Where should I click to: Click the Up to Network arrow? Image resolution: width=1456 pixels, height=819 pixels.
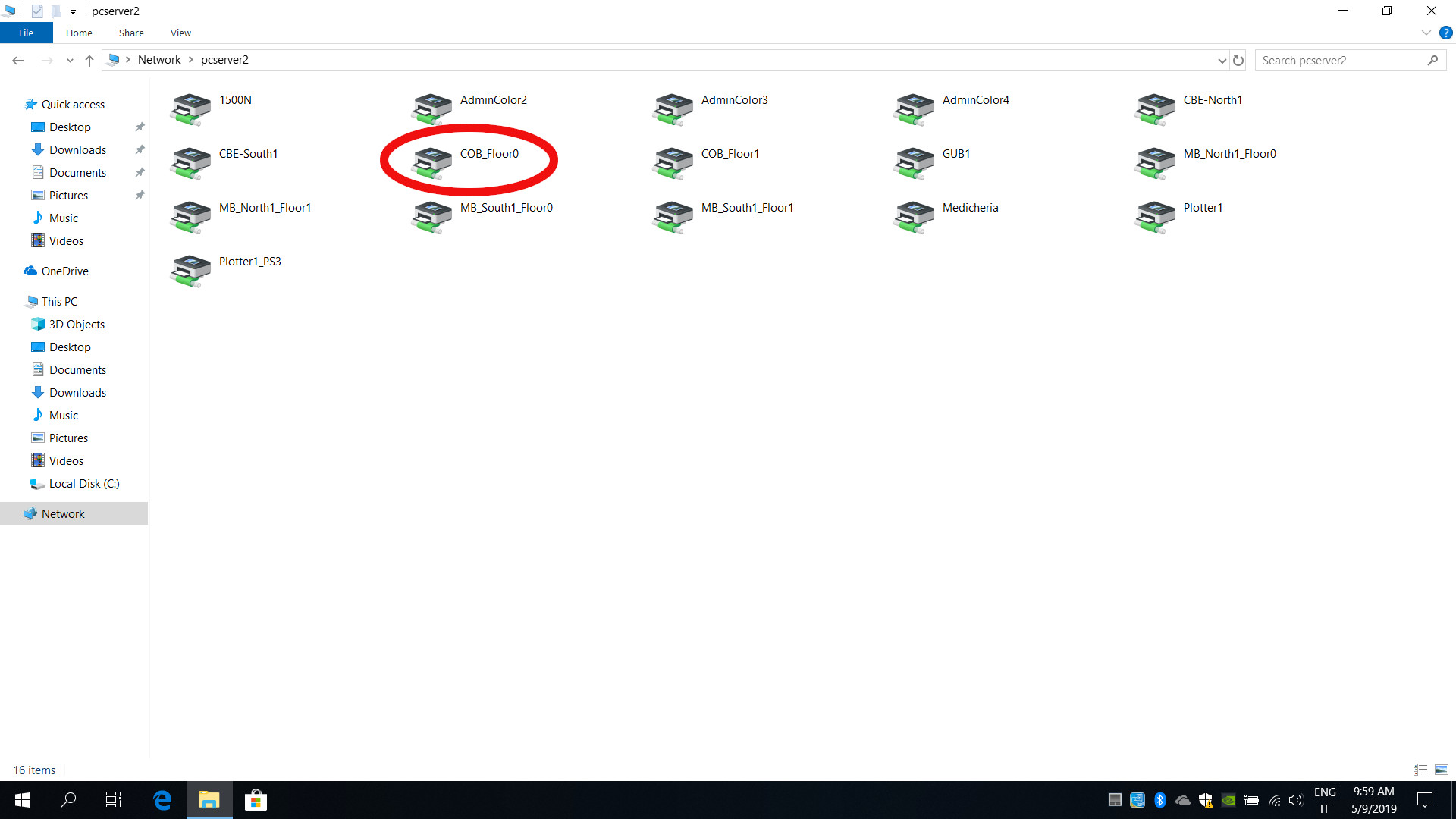coord(89,61)
